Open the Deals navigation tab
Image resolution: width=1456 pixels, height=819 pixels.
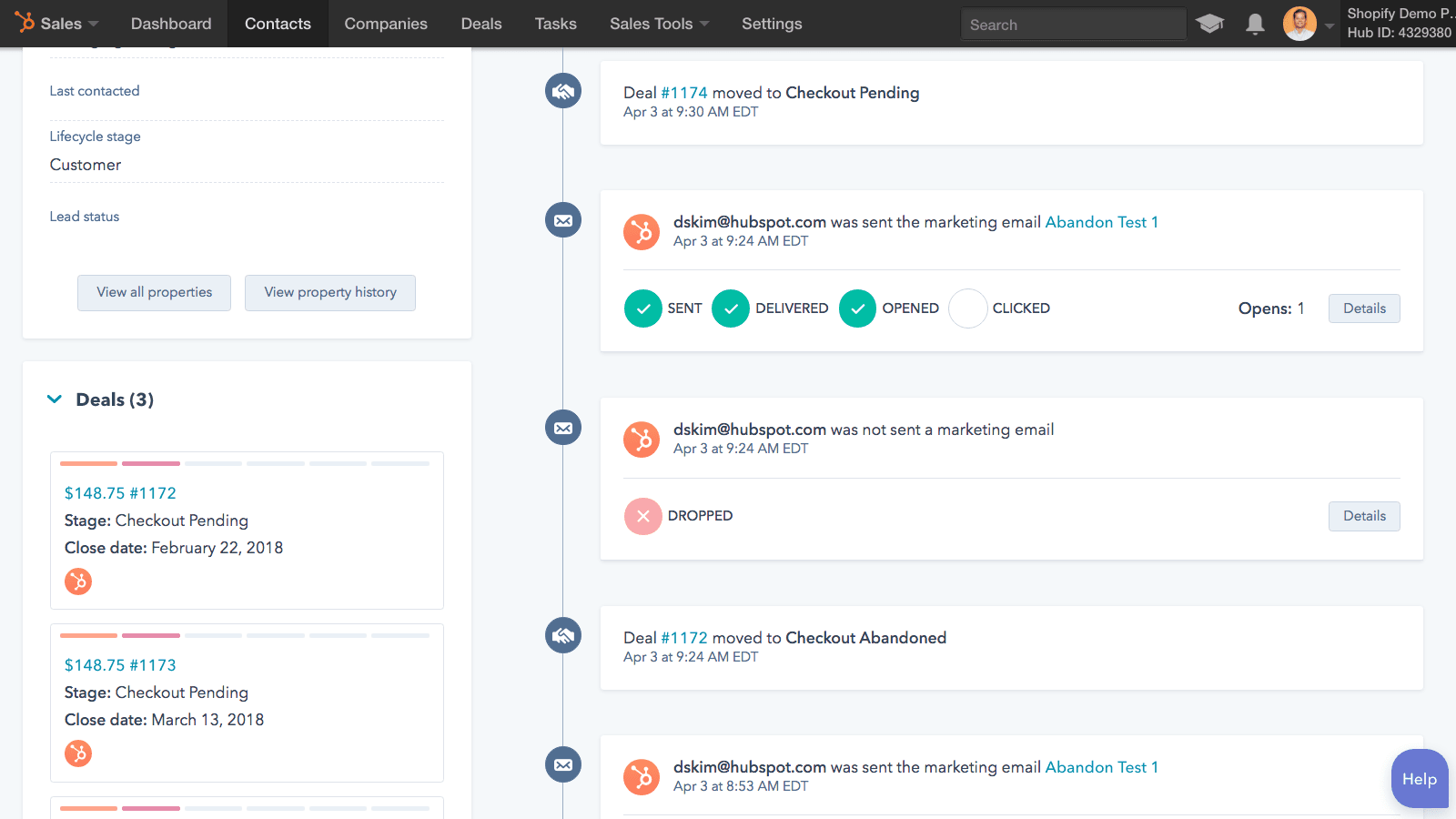(x=481, y=24)
